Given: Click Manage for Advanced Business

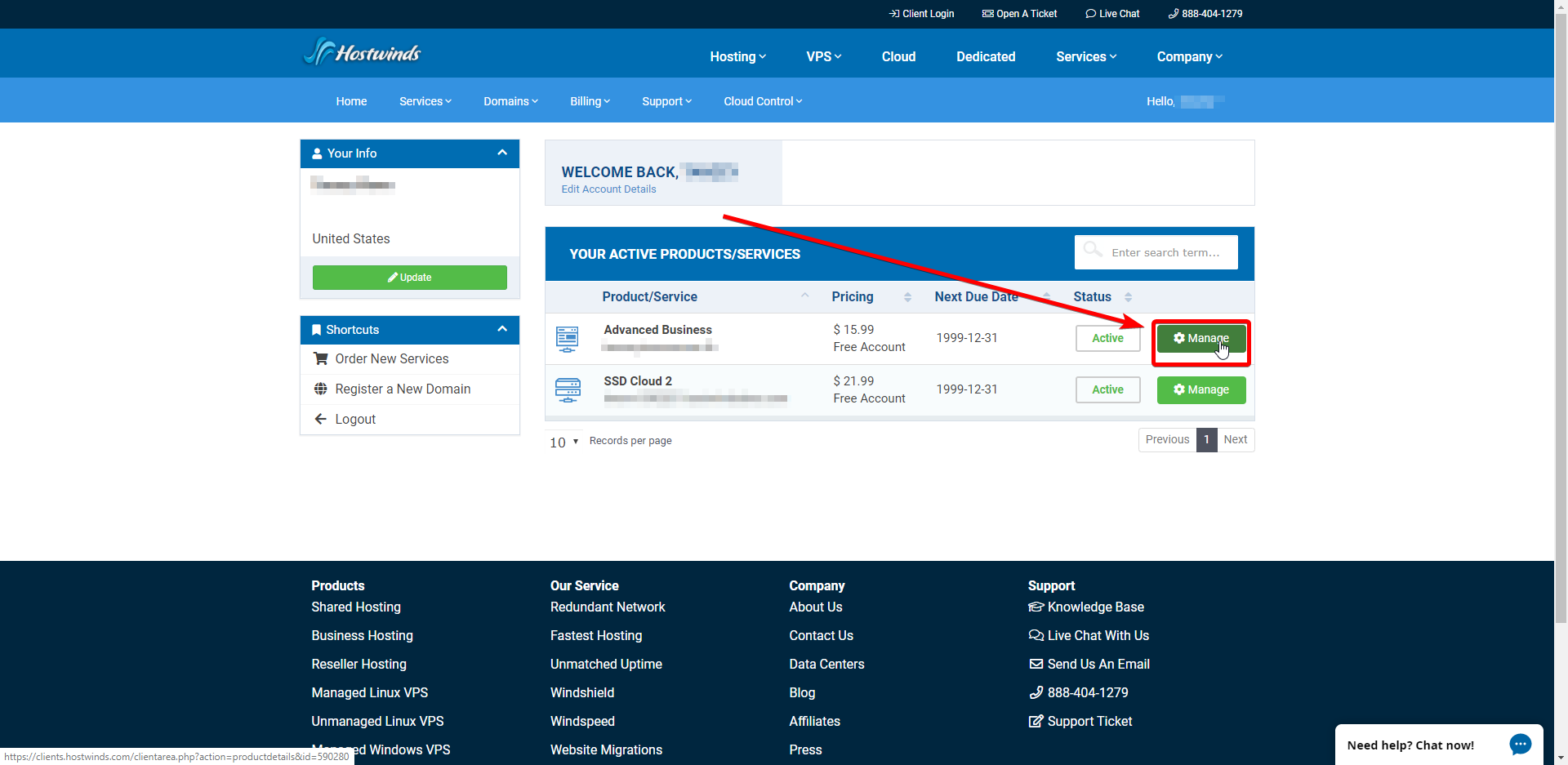Looking at the screenshot, I should click(1201, 338).
